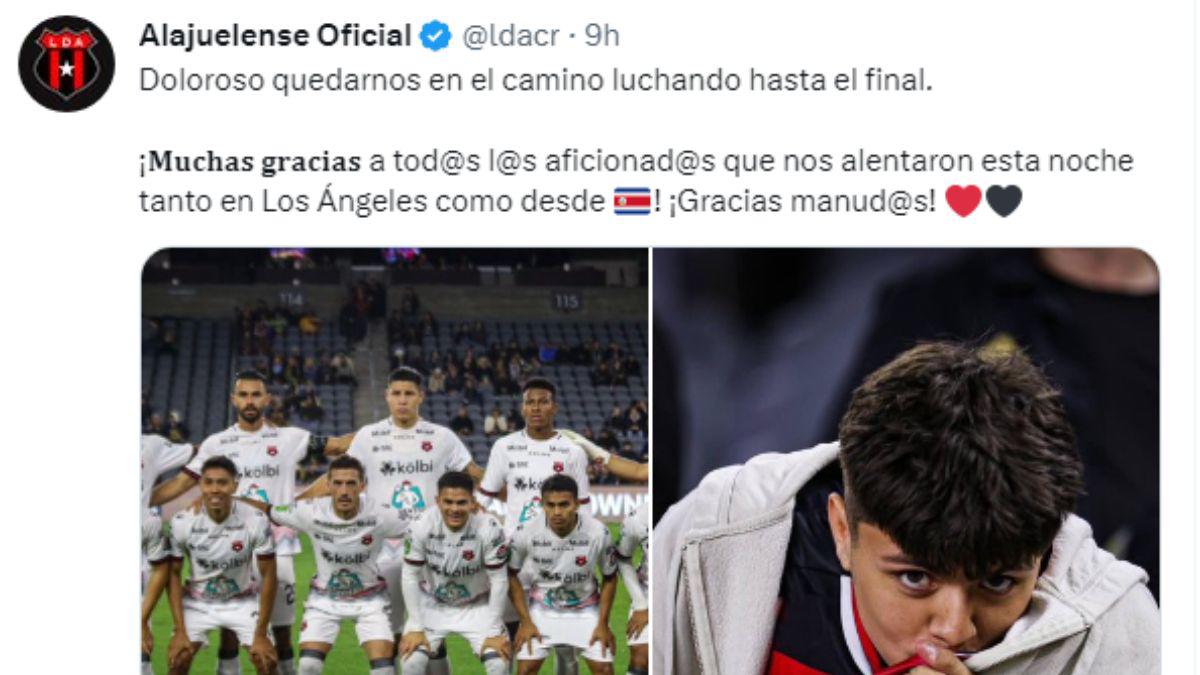Click section 114 sign in stadium photo
This screenshot has width=1200, height=675.
(x=291, y=297)
